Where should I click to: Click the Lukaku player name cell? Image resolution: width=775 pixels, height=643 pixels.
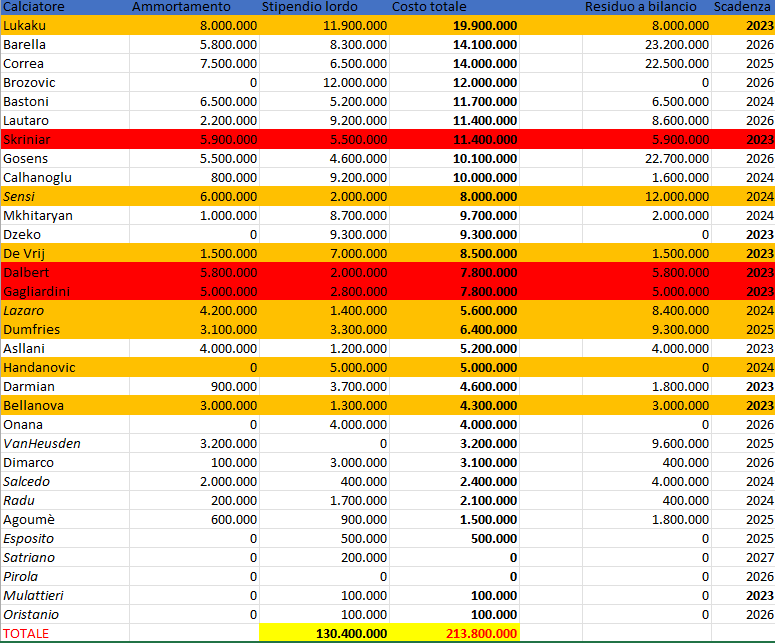[x=26, y=26]
